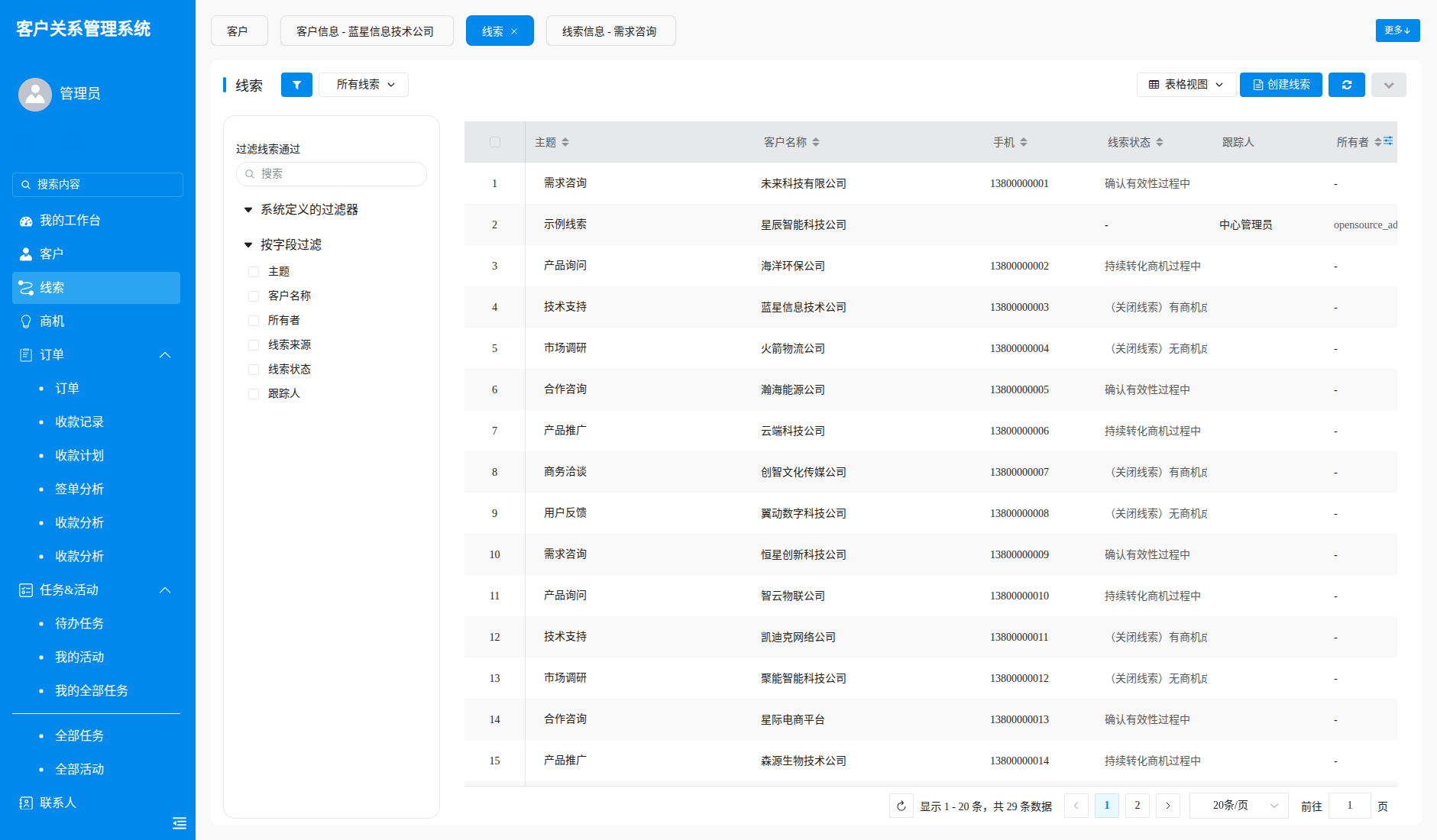This screenshot has height=840, width=1437.
Task: Click the 更多 button
Action: pyautogui.click(x=1398, y=31)
